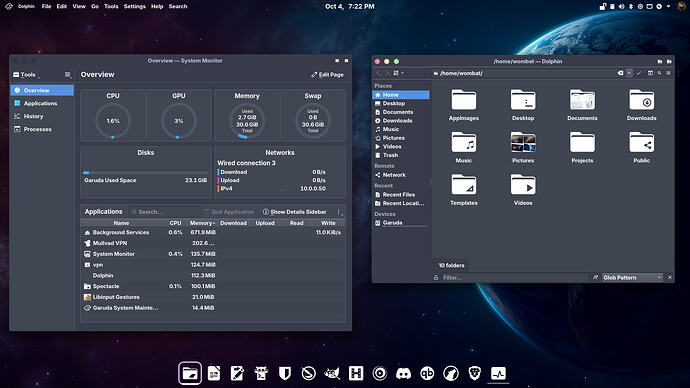Viewport: 690px width, 388px height.
Task: Open the volume tray icon
Action: click(621, 6)
